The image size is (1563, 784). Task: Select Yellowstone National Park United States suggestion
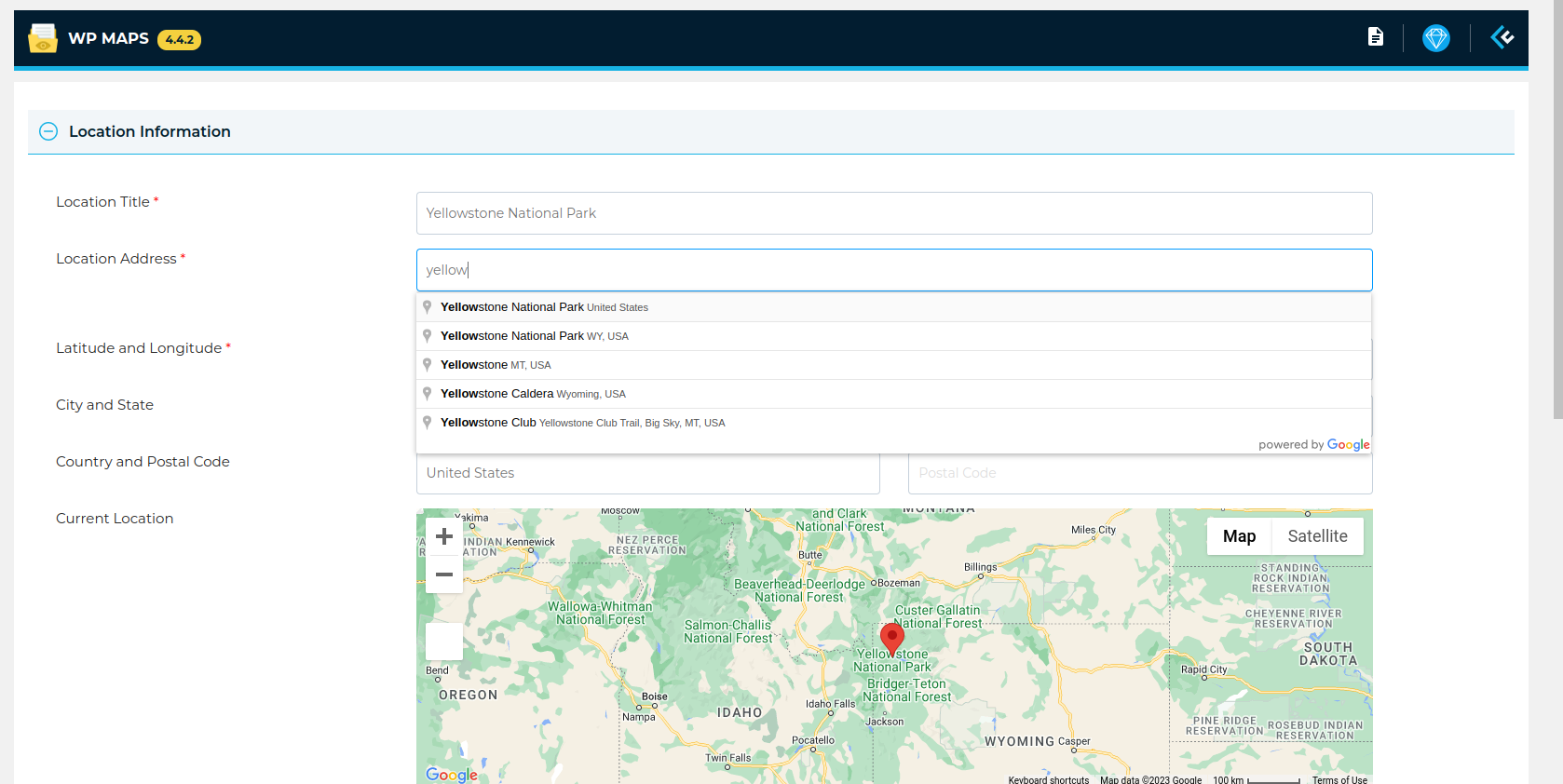(x=894, y=307)
